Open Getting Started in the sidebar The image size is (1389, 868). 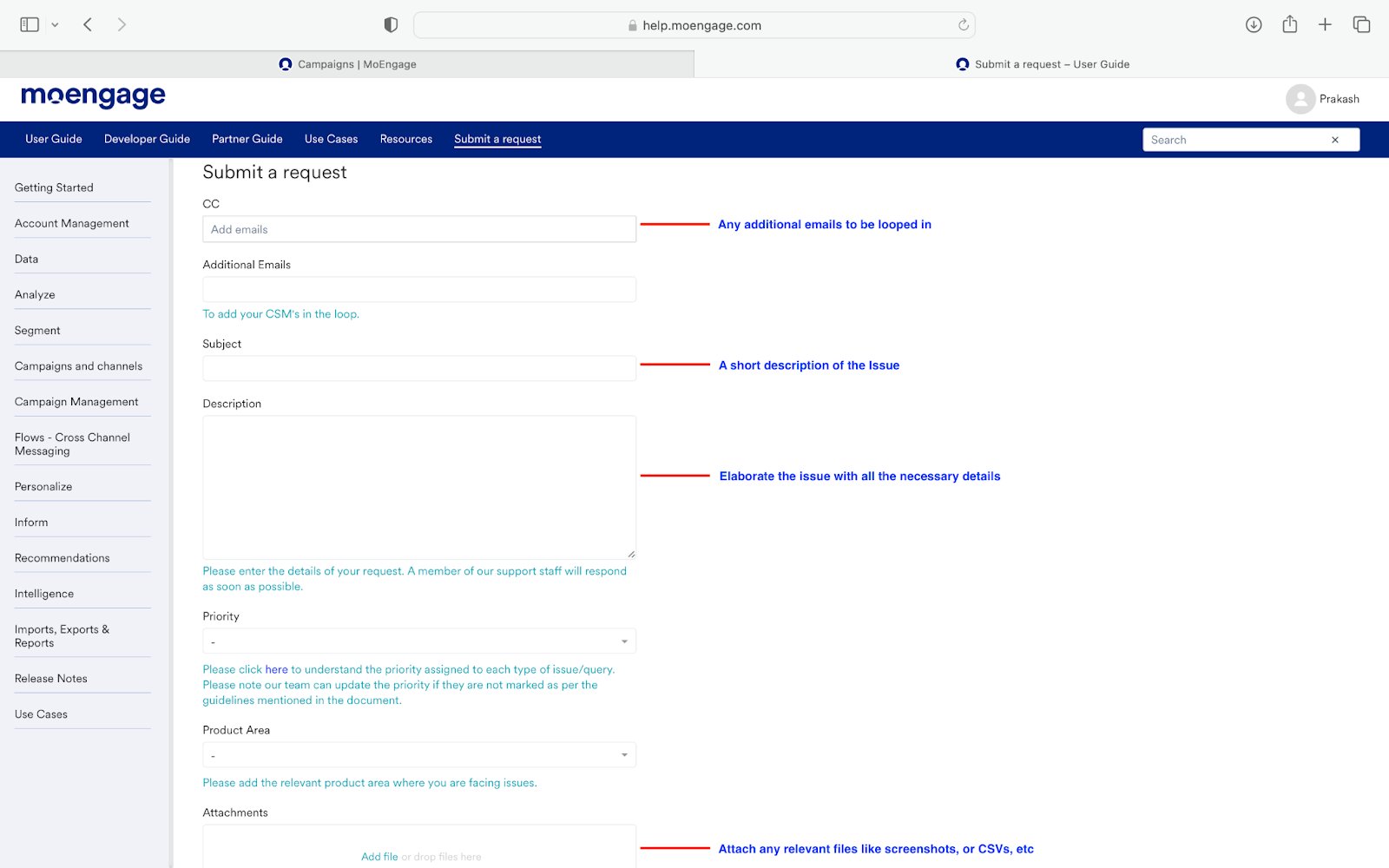pos(54,187)
